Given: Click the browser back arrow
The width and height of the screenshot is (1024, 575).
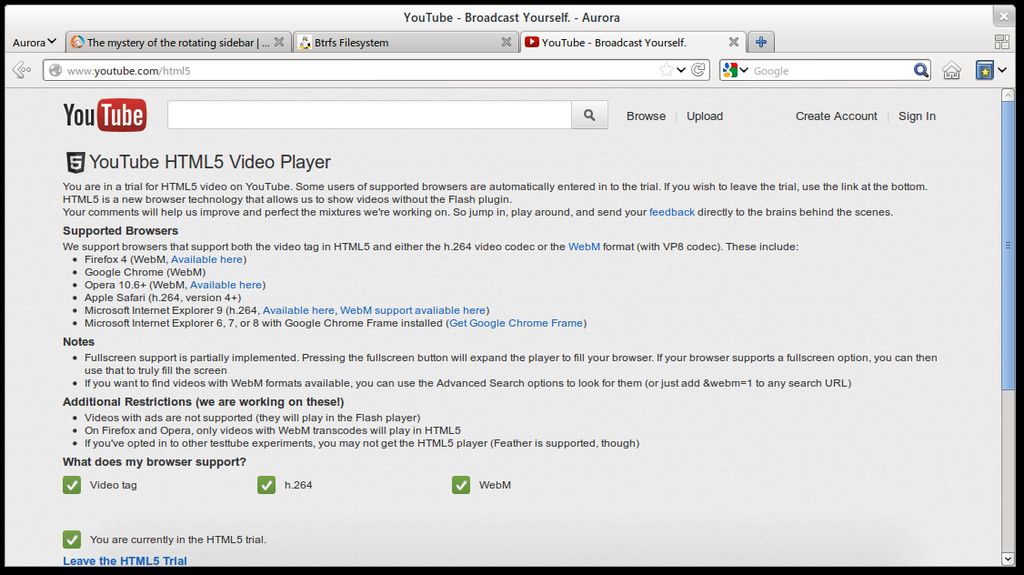Looking at the screenshot, I should point(21,70).
